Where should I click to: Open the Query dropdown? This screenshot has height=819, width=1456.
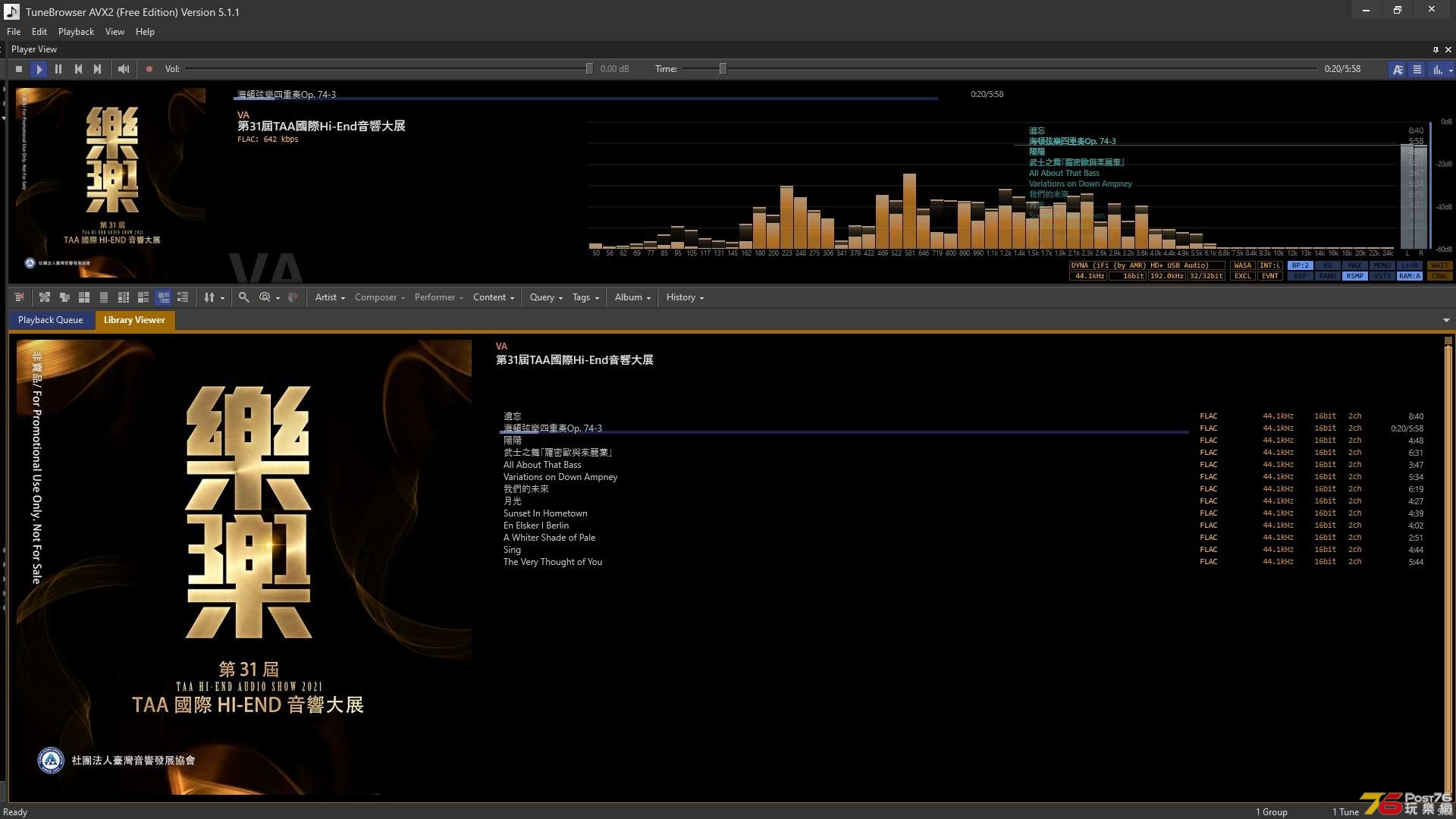(x=546, y=297)
